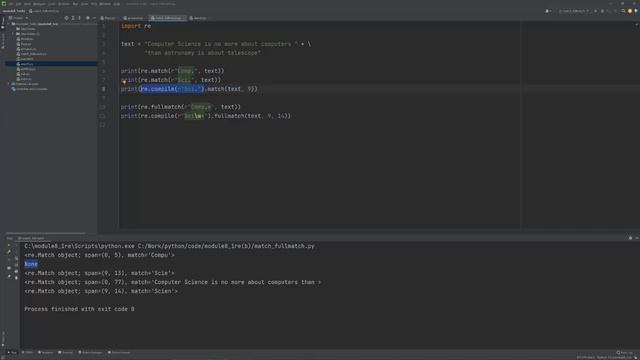Click the last line with fullmatch(text, 9, 14)
Viewport: 640px width, 360px height.
click(x=206, y=116)
